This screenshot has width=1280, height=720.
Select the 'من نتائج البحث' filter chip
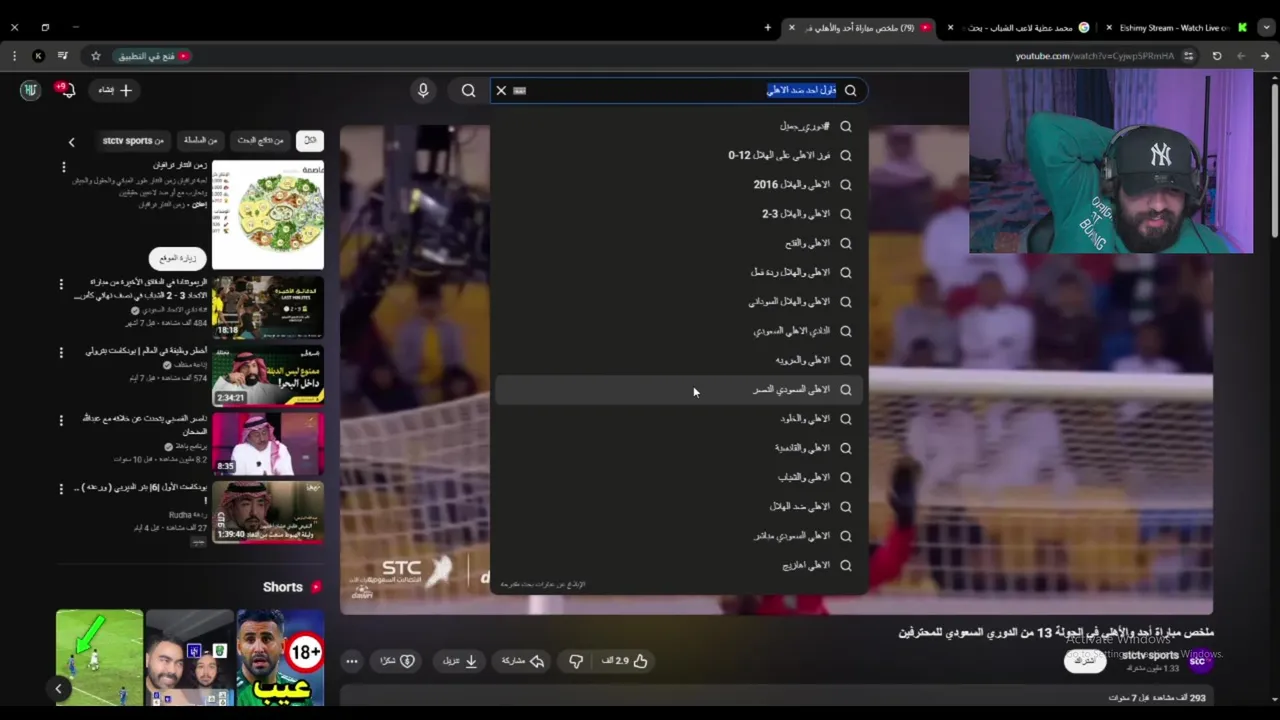[x=260, y=141]
